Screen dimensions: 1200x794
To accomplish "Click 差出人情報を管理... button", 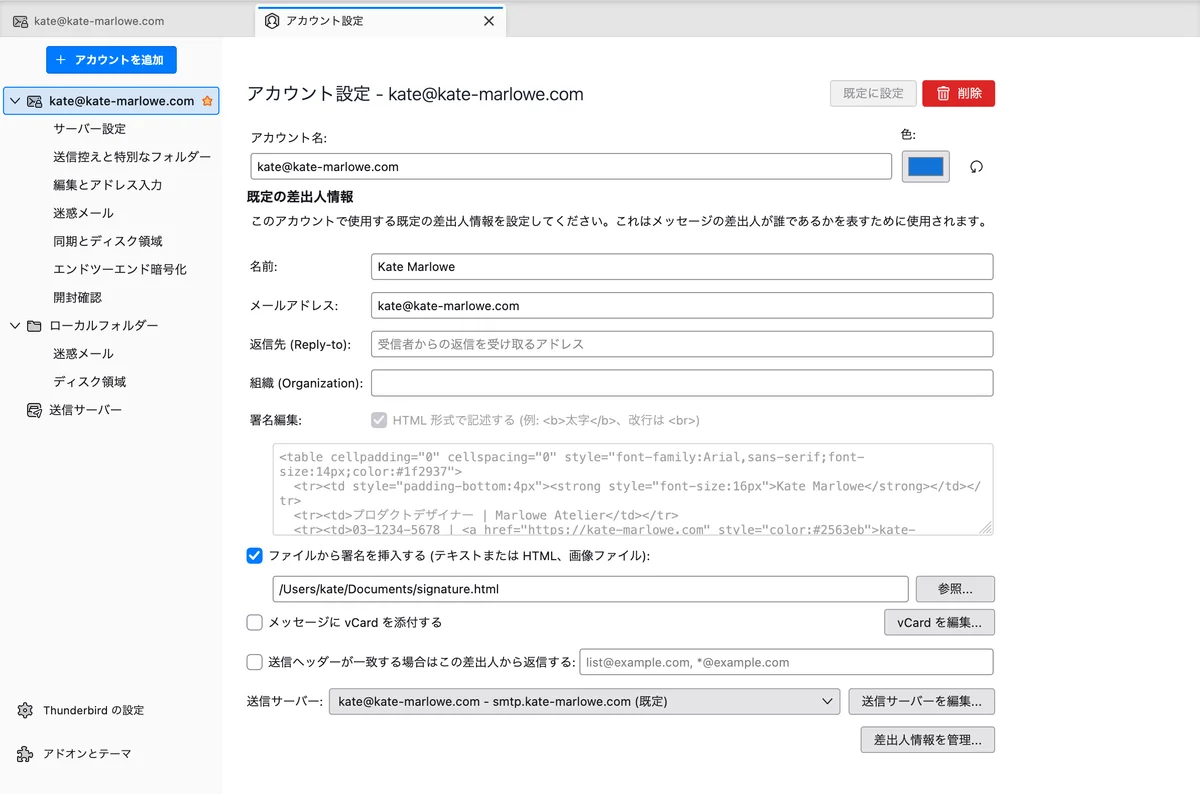I will tap(927, 740).
